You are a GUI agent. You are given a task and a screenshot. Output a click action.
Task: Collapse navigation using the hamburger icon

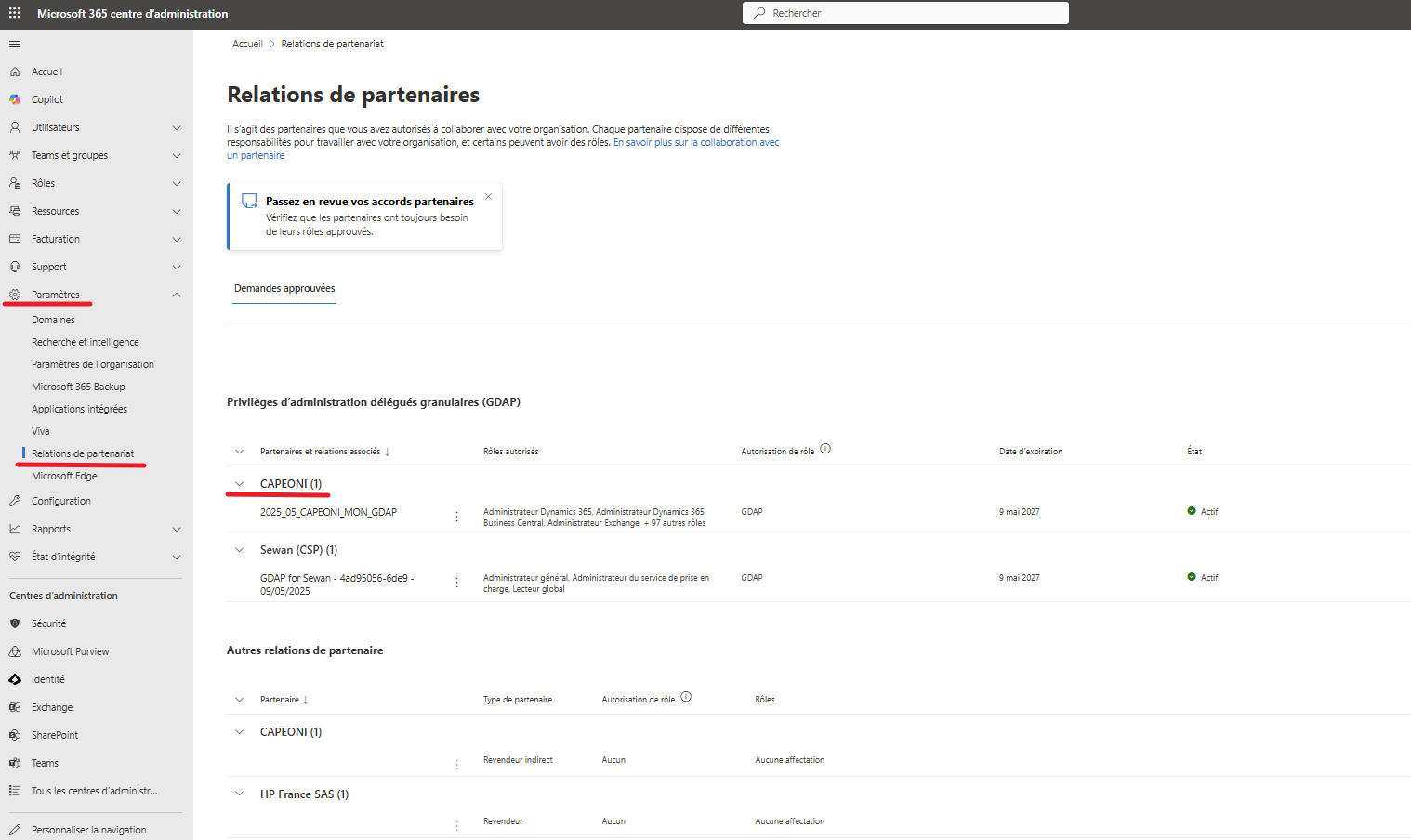coord(15,44)
